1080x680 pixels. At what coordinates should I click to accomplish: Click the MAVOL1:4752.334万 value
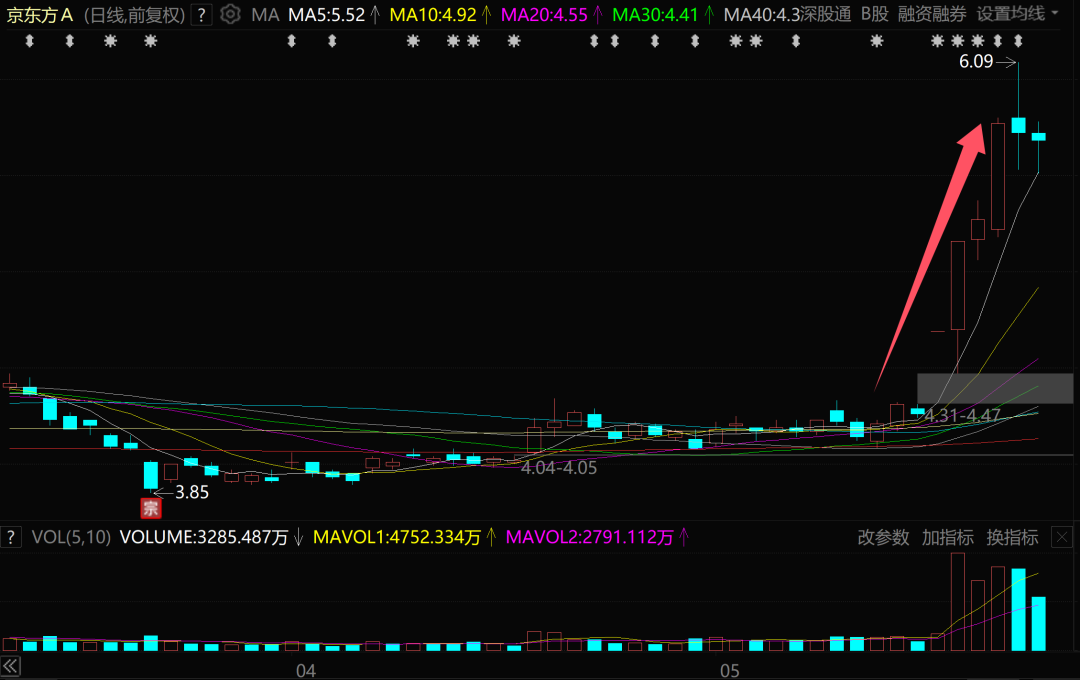[x=397, y=537]
